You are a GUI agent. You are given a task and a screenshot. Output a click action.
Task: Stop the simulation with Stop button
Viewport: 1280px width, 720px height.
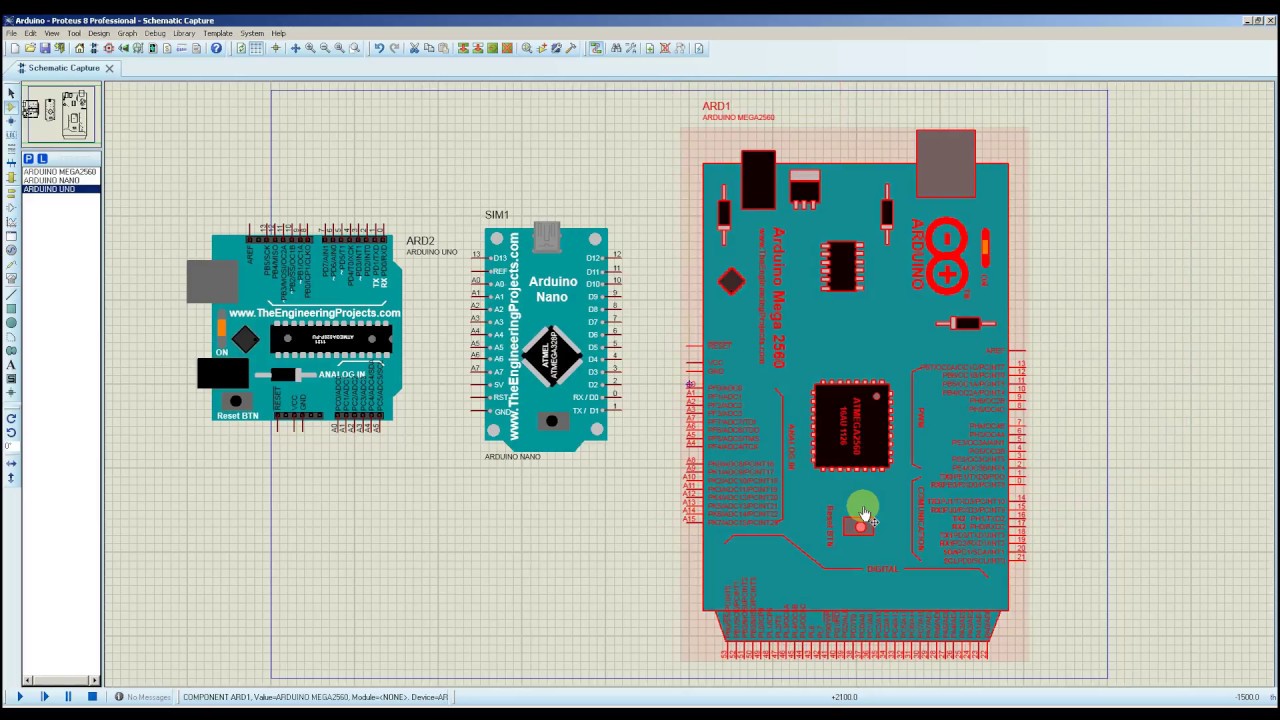click(x=92, y=697)
